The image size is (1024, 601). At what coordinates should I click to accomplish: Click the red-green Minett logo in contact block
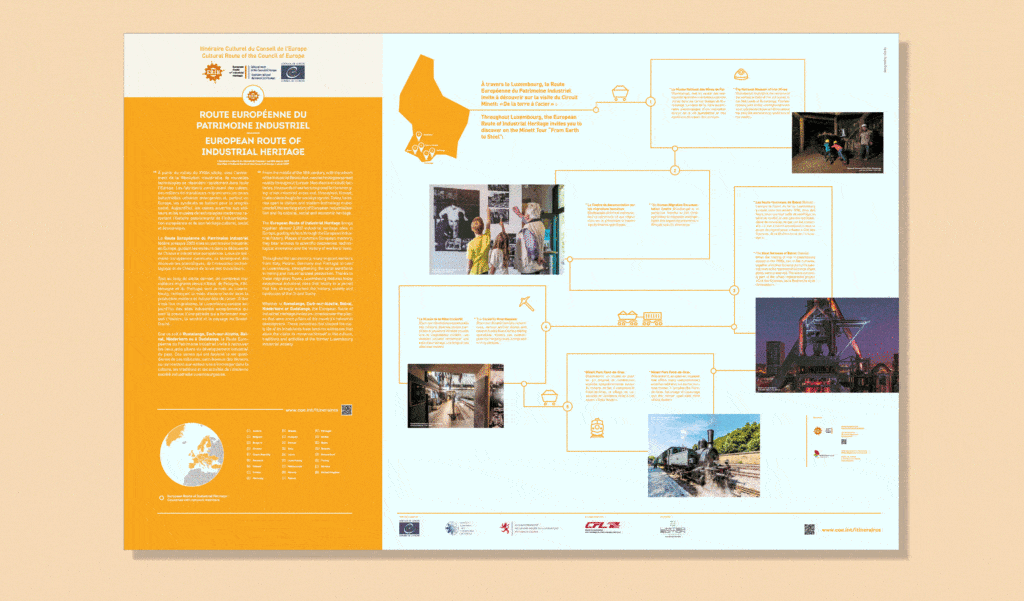824,454
